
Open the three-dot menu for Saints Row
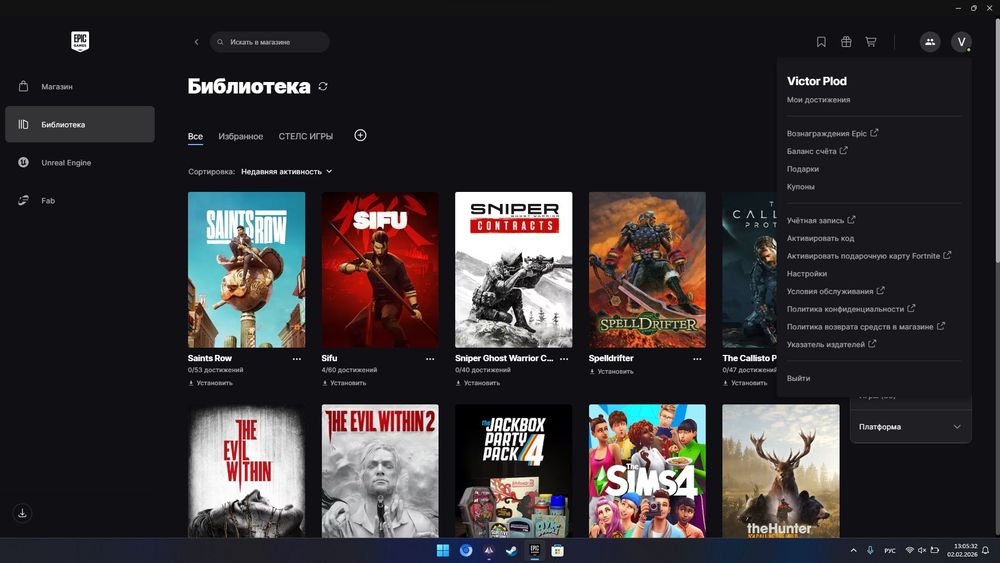(x=297, y=359)
